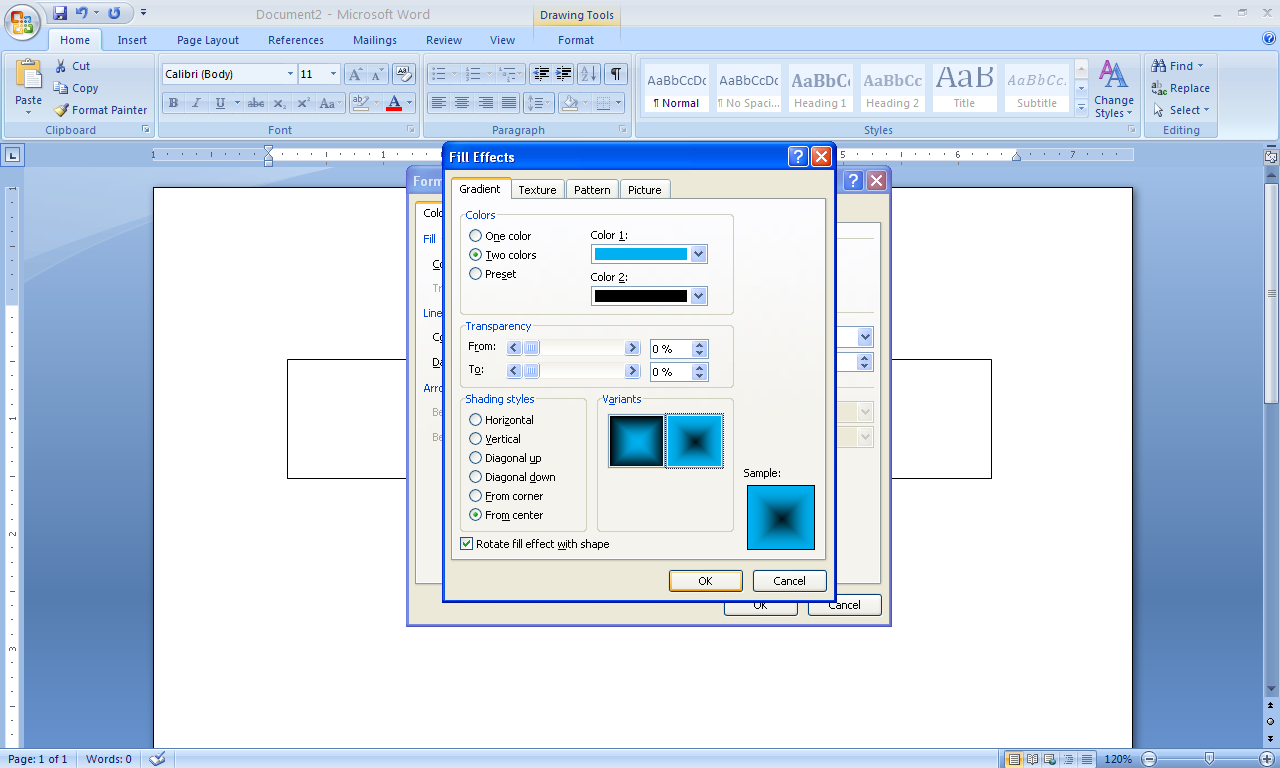Open Color 1 dropdown
The image size is (1280, 768).
coord(699,254)
